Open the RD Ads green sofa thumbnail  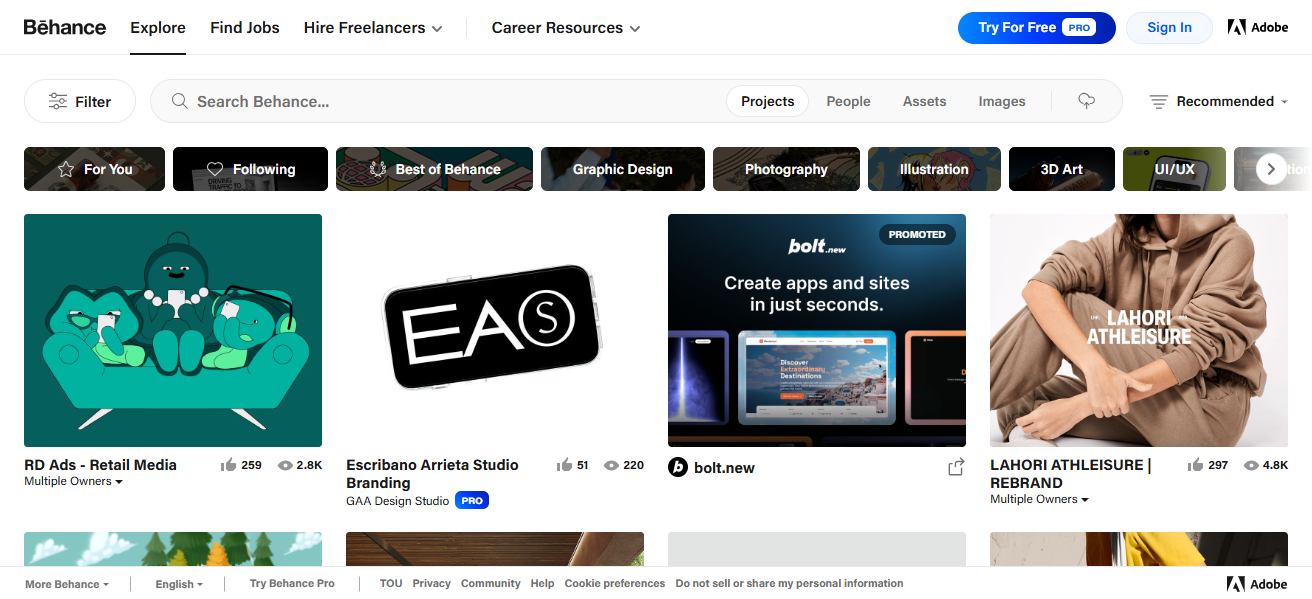pyautogui.click(x=173, y=330)
